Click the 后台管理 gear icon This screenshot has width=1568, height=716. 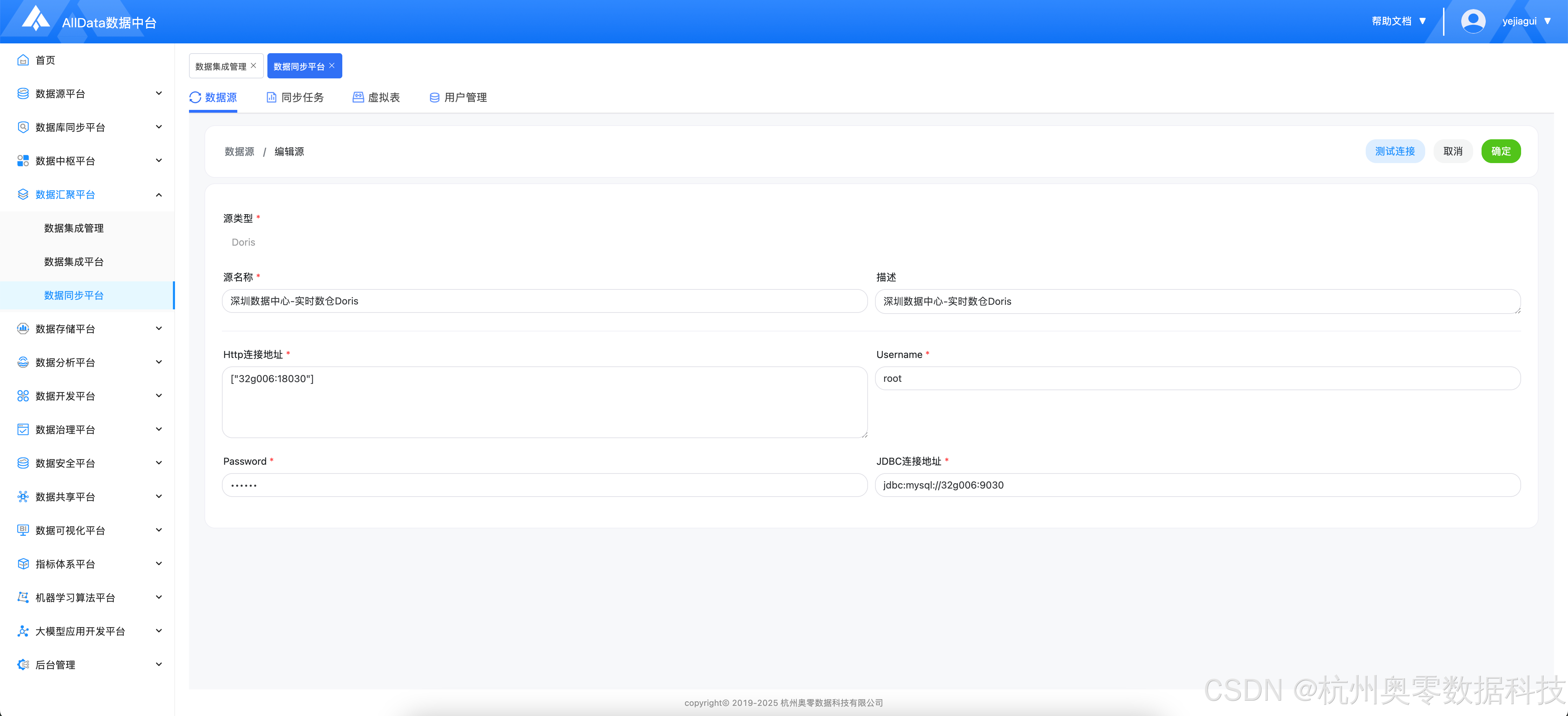(x=23, y=665)
